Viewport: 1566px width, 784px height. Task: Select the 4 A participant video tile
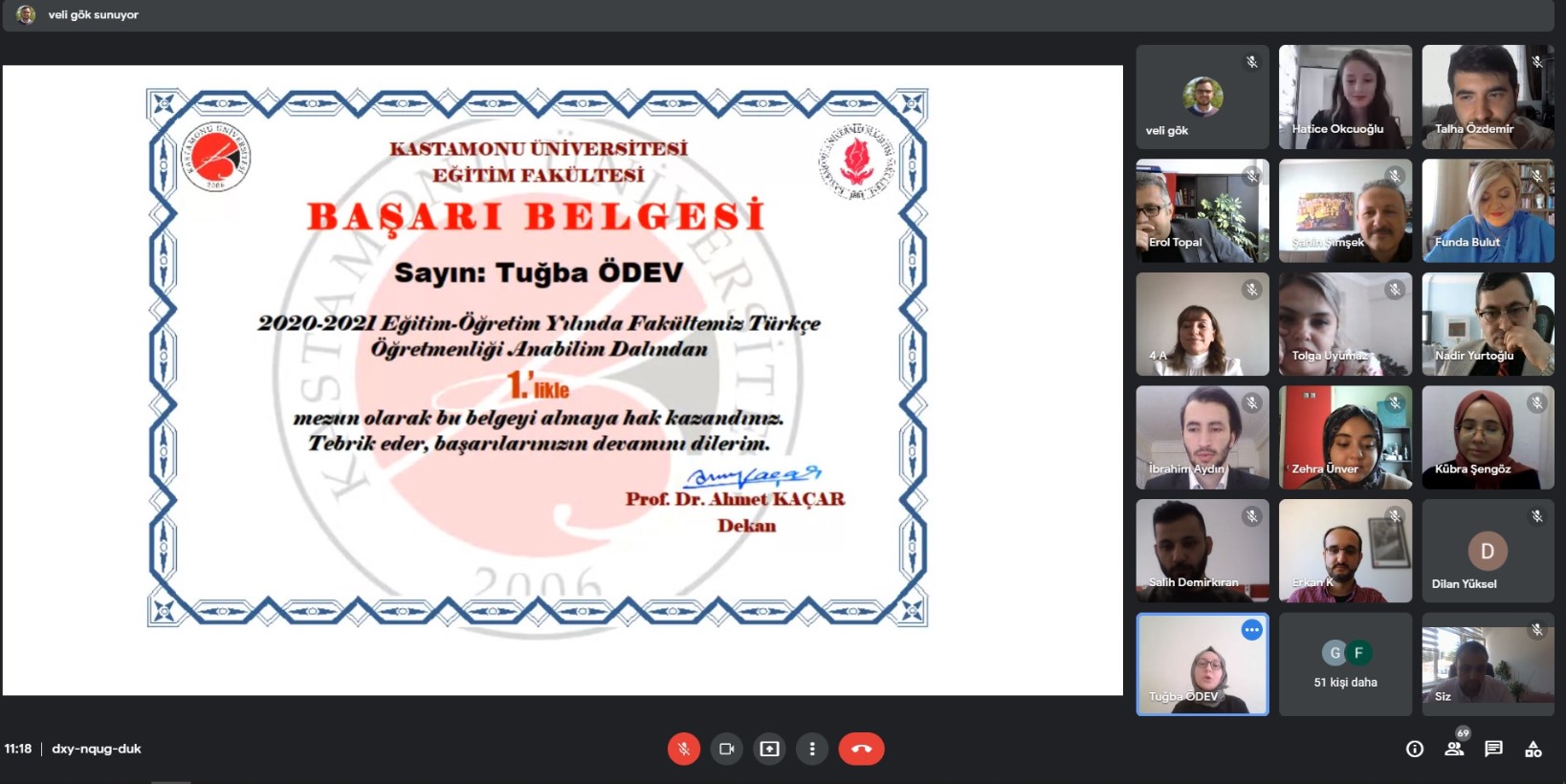[1202, 324]
